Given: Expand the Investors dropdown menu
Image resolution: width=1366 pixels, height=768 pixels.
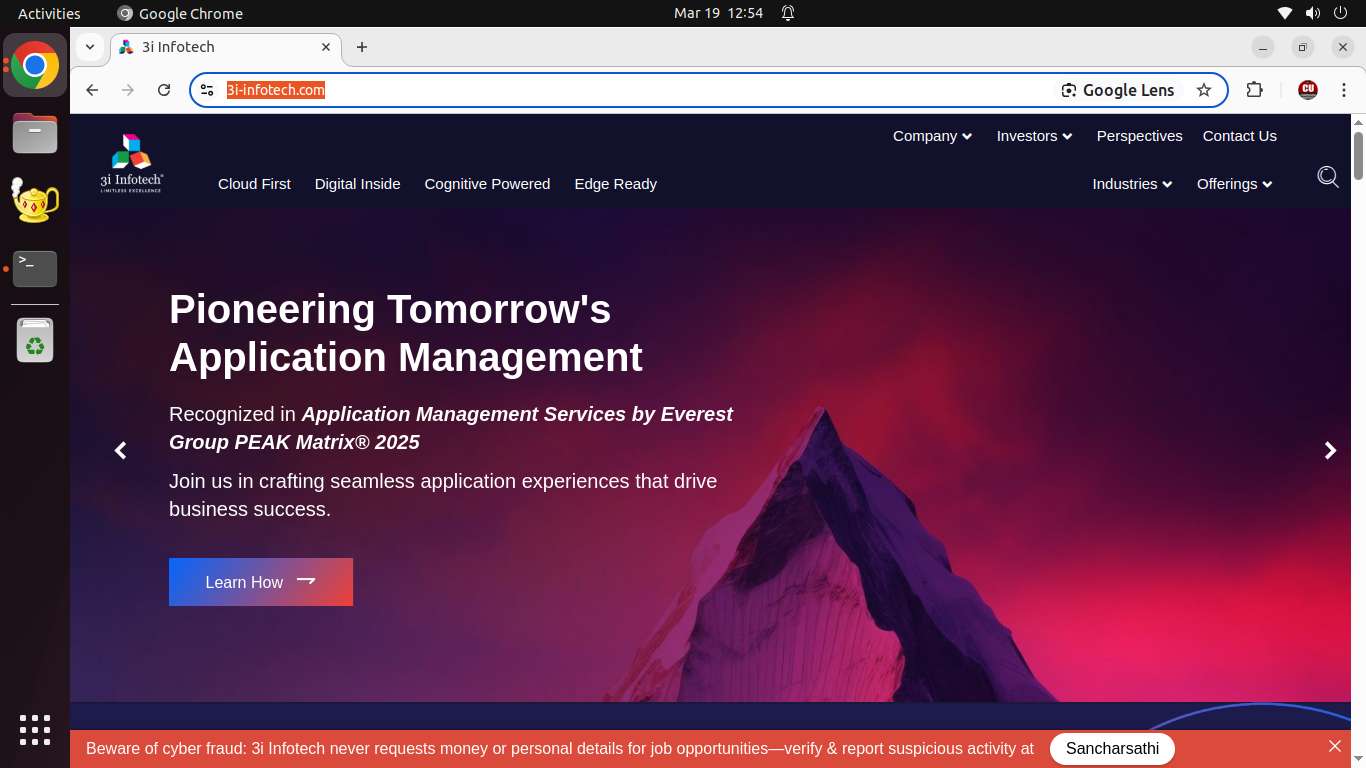Looking at the screenshot, I should (x=1034, y=136).
